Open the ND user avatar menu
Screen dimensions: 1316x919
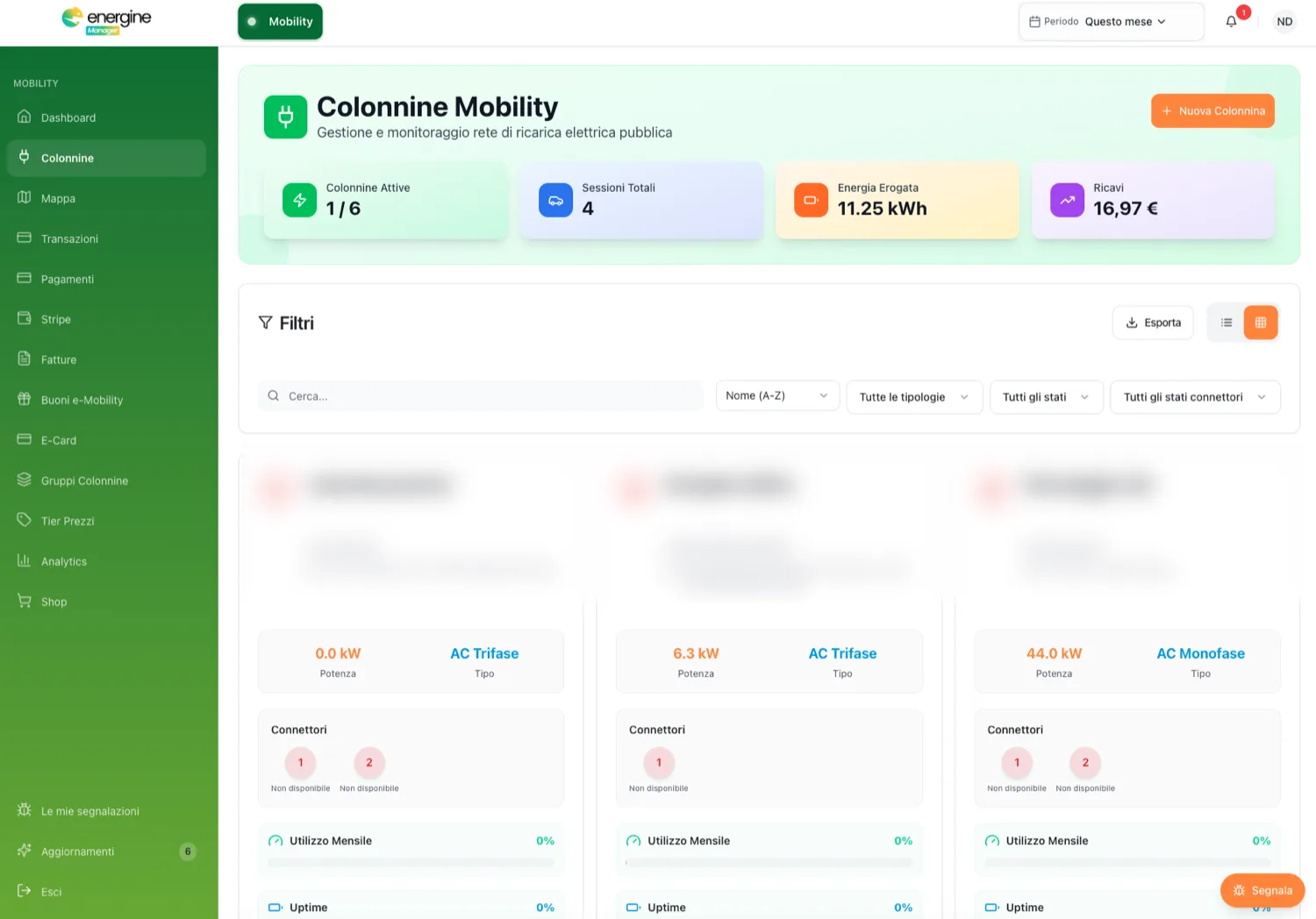pos(1284,22)
